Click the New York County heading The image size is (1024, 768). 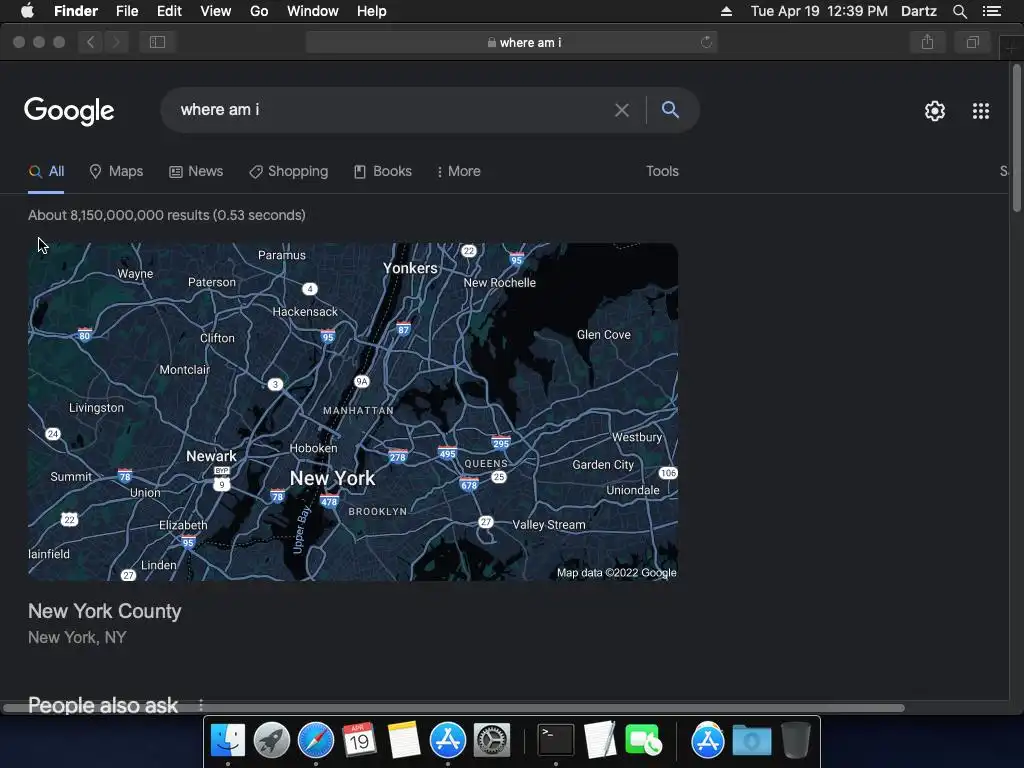104,611
